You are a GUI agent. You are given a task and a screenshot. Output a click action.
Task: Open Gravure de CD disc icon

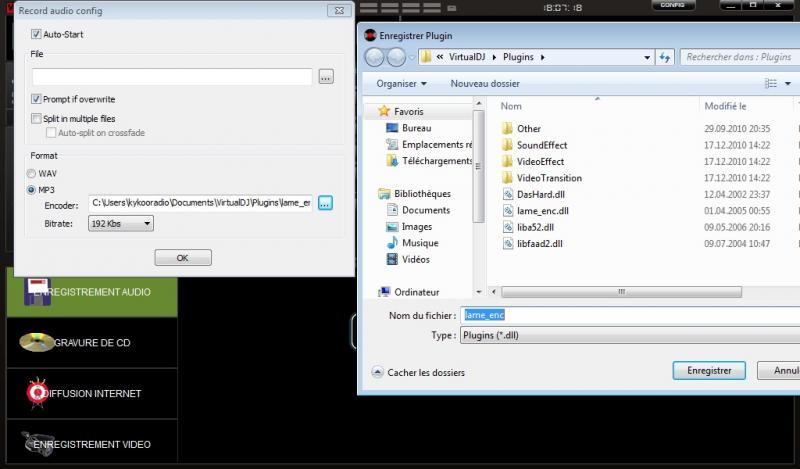36,342
